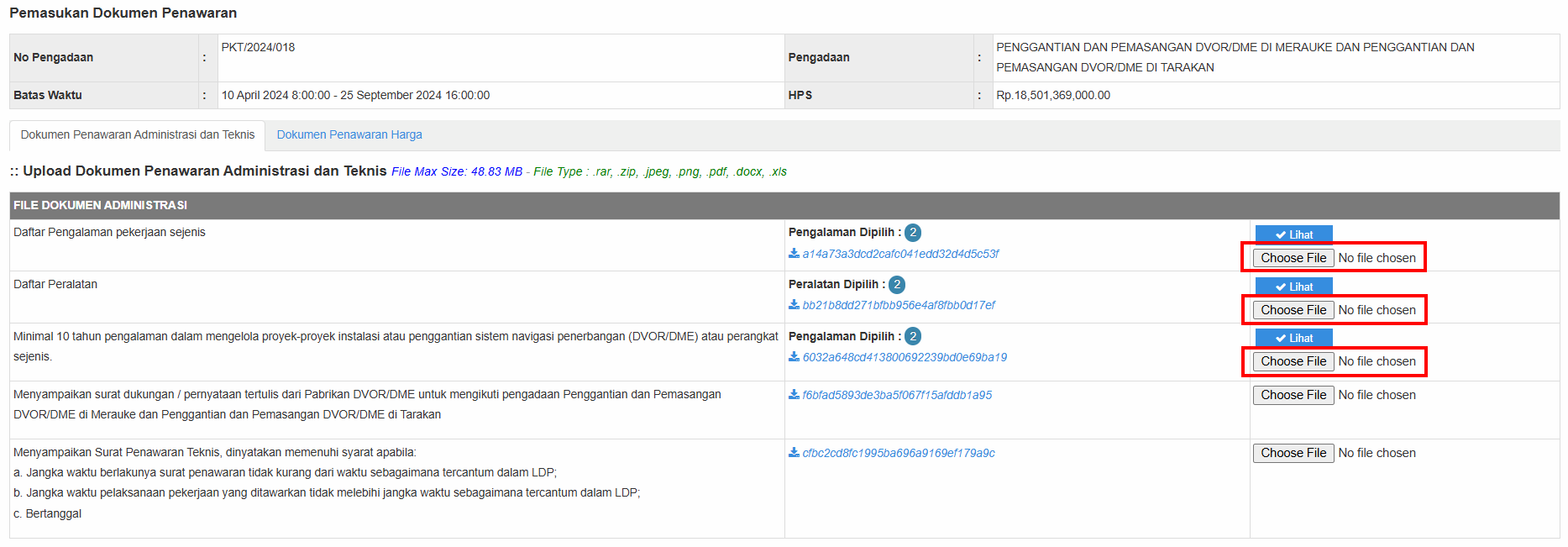Click download icon beside a14a73a3dcd2 file
1568x547 pixels.
tap(794, 254)
